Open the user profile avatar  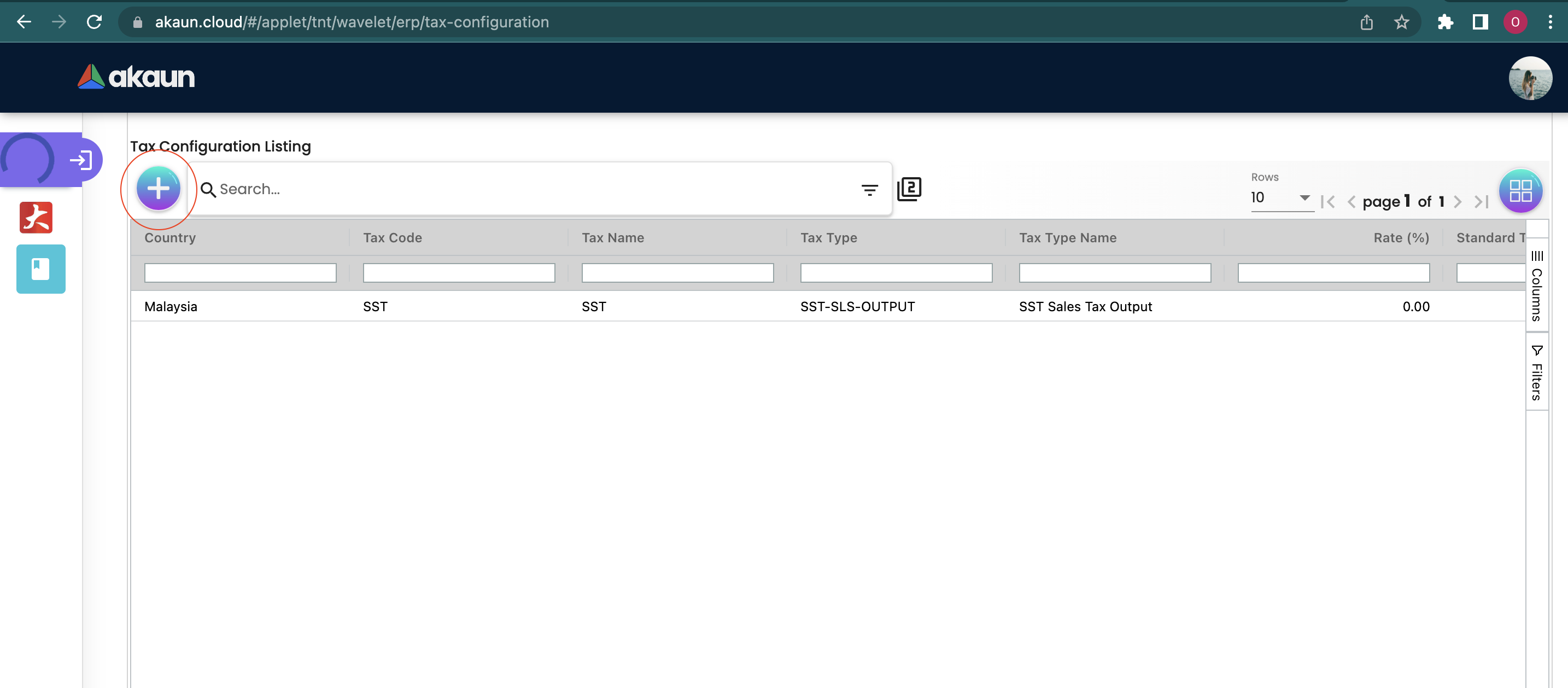pyautogui.click(x=1530, y=78)
